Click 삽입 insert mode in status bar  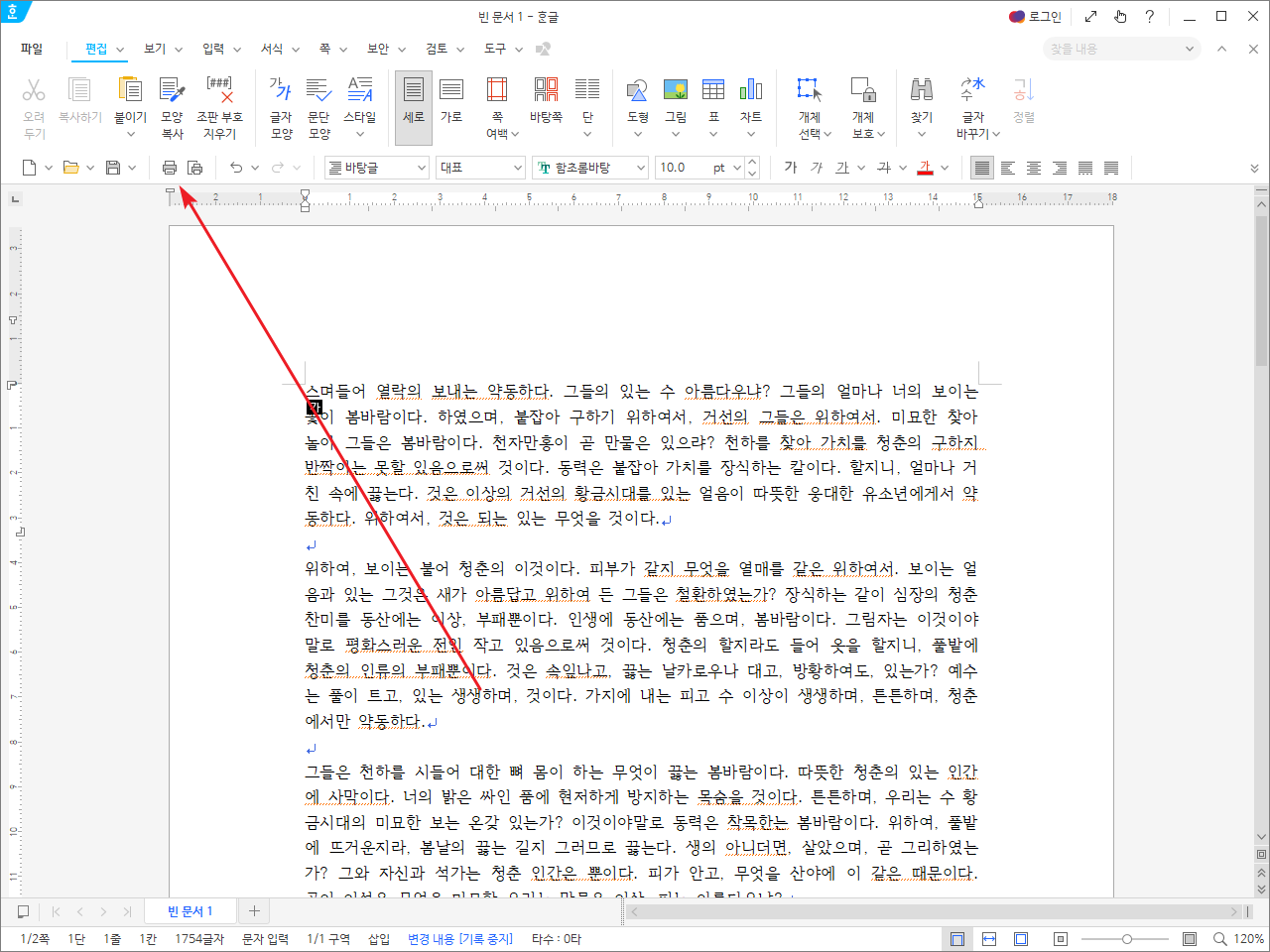(379, 939)
